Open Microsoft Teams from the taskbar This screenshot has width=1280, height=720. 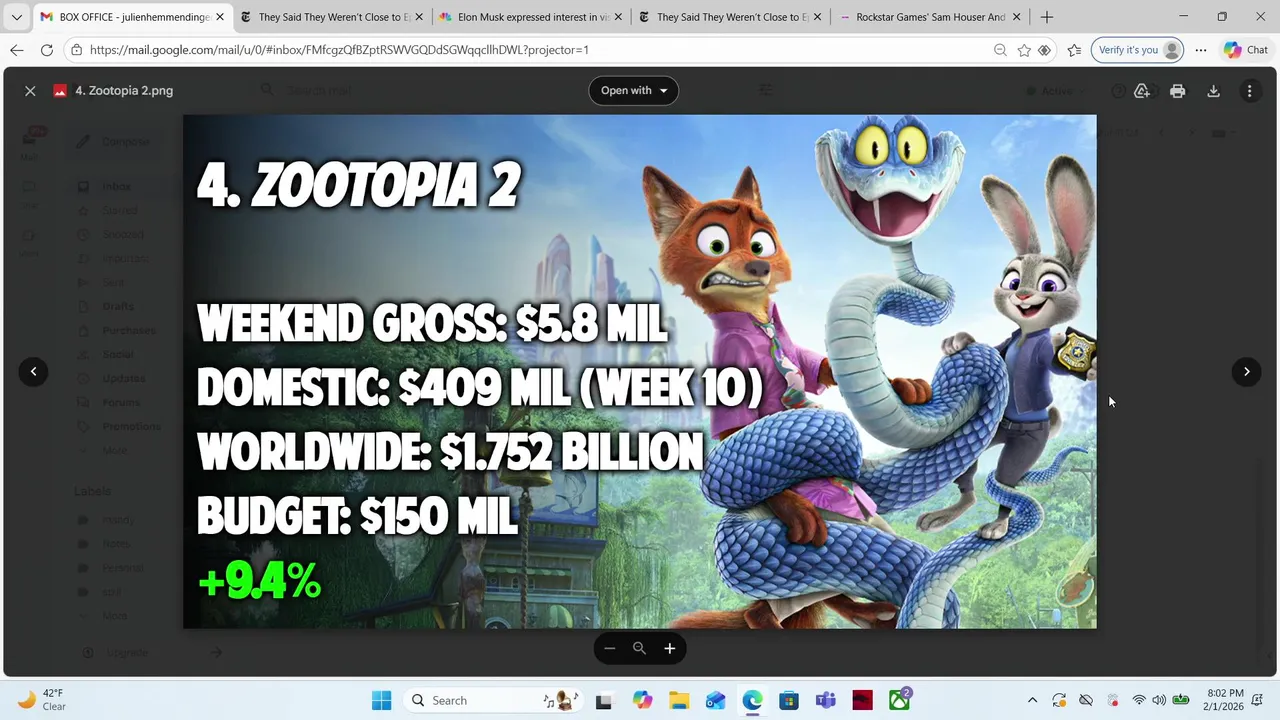[x=826, y=700]
